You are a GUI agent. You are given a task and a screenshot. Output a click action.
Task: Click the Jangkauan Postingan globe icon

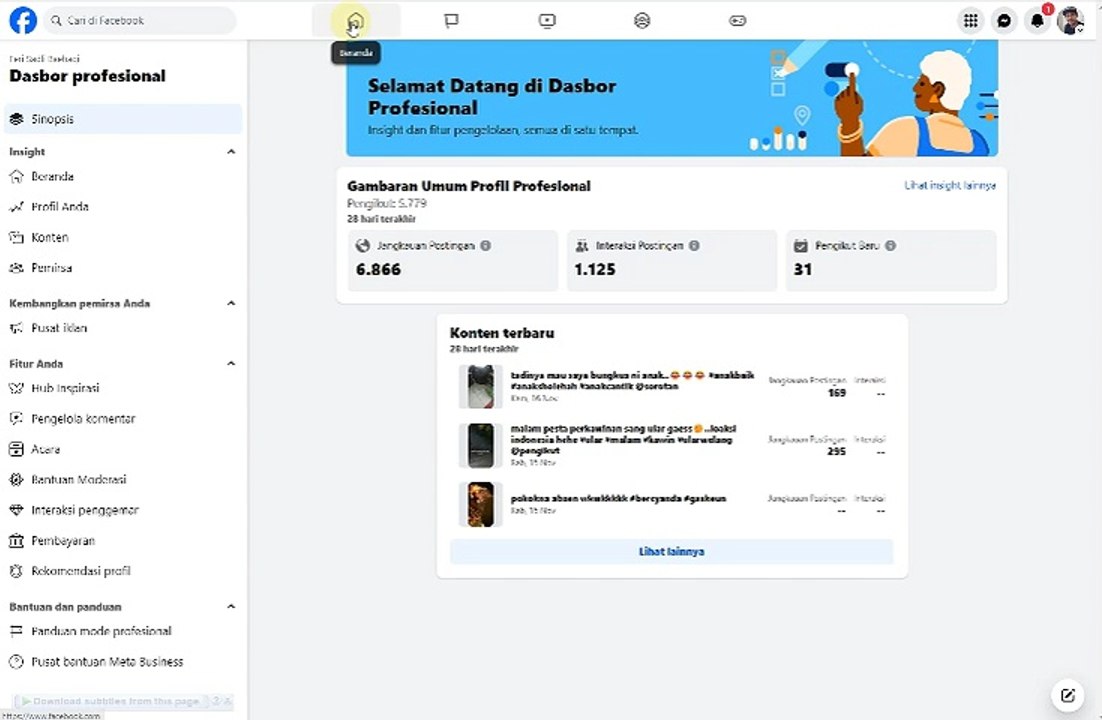pos(363,245)
